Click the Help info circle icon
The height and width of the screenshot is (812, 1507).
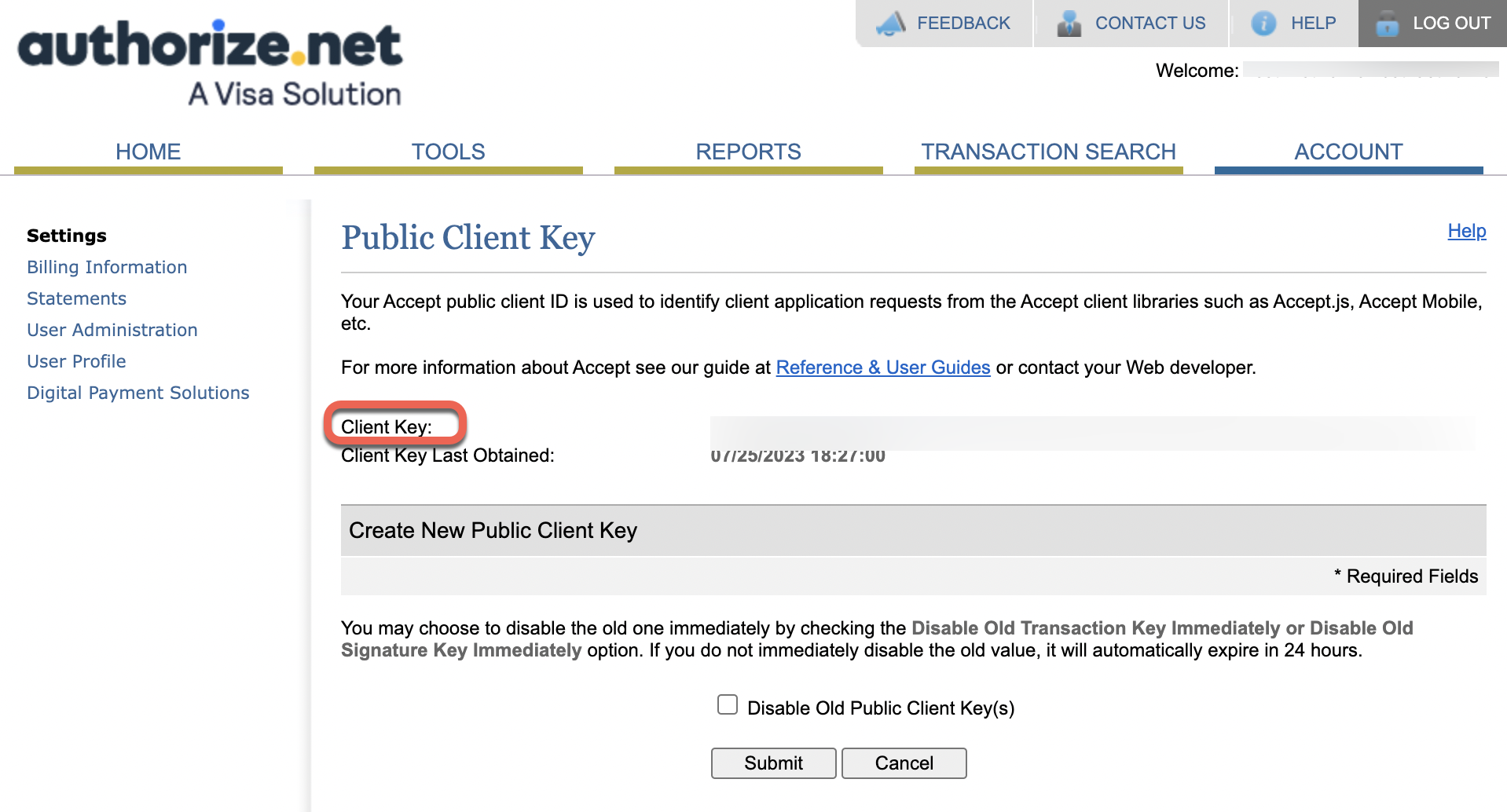[x=1263, y=23]
